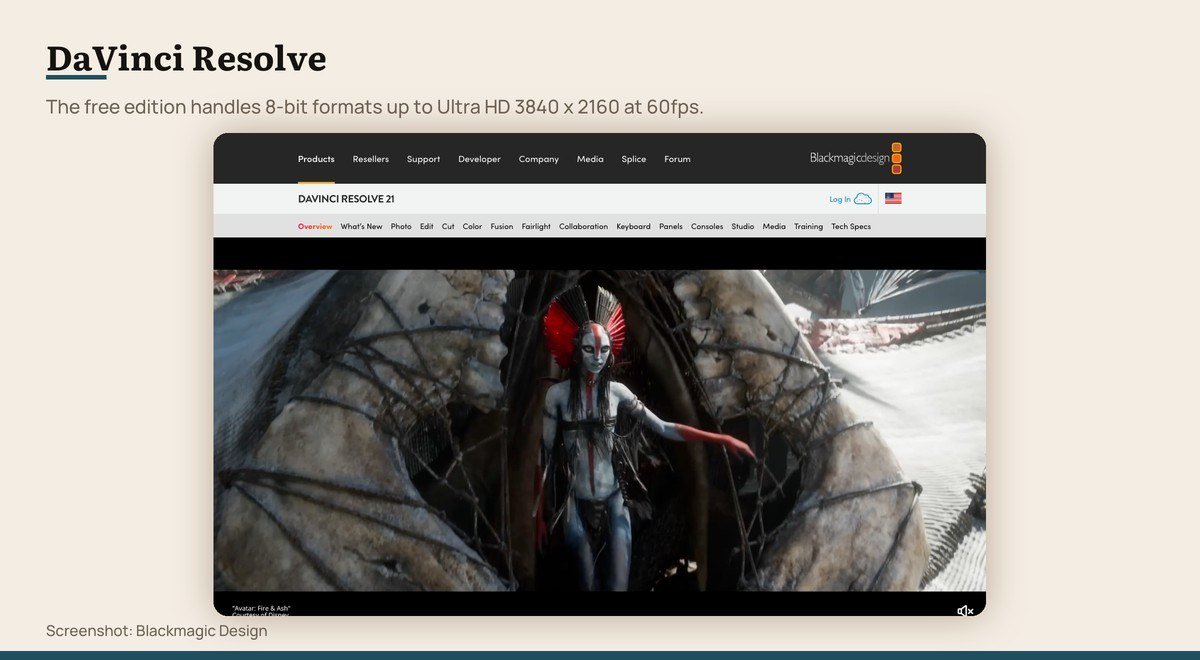Screen dimensions: 1200x660
Task: Click the DaVinci Resolve slide heading
Action: point(186,58)
